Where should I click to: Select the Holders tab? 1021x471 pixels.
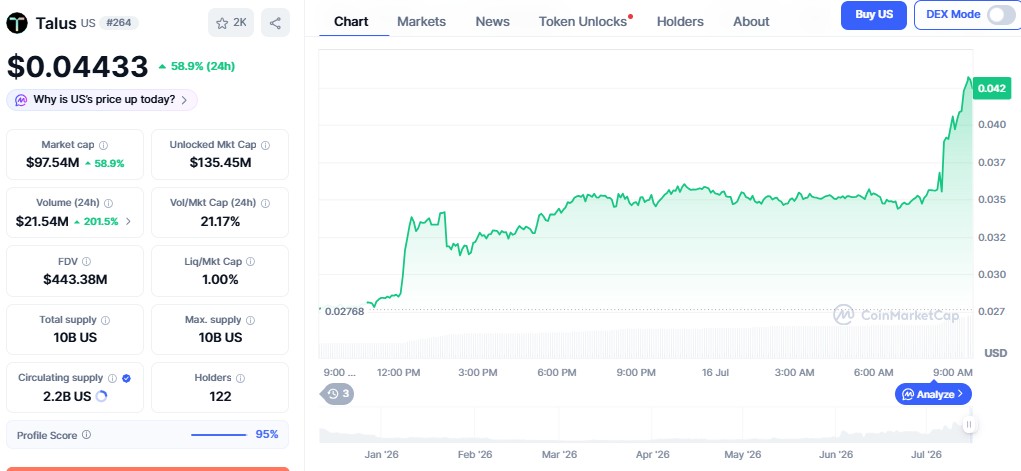point(680,21)
